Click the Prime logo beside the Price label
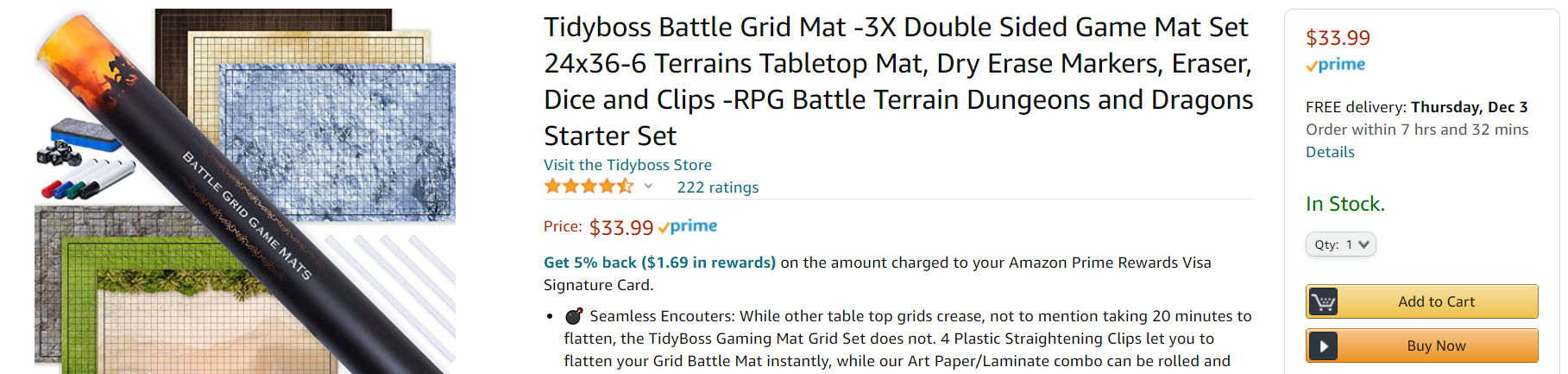Image resolution: width=1568 pixels, height=374 pixels. [688, 227]
